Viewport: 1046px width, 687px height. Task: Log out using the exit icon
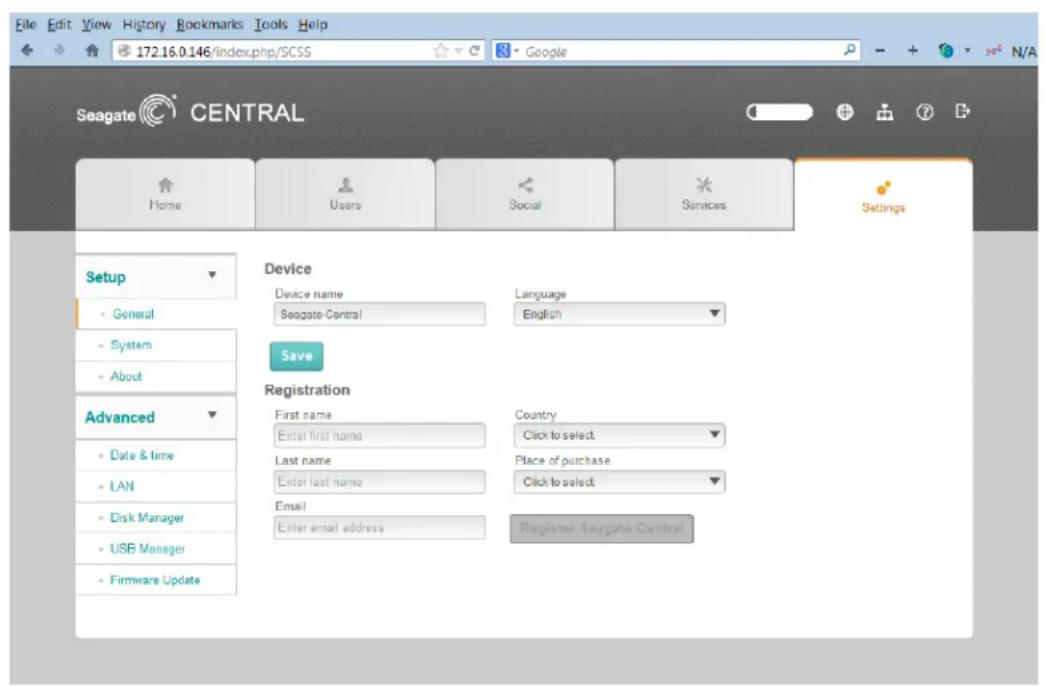[x=962, y=111]
